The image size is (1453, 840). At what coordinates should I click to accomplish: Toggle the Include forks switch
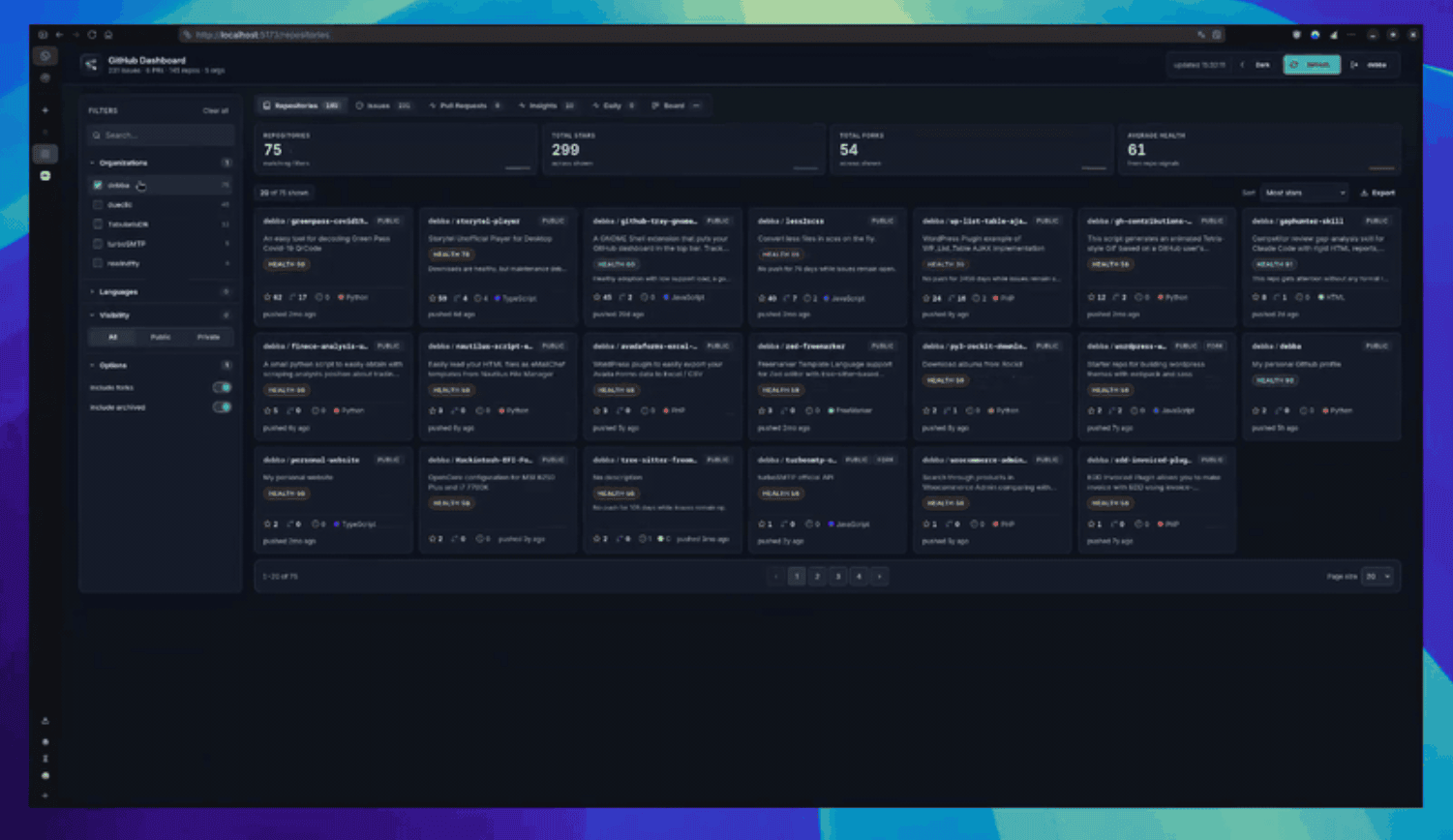(x=222, y=387)
